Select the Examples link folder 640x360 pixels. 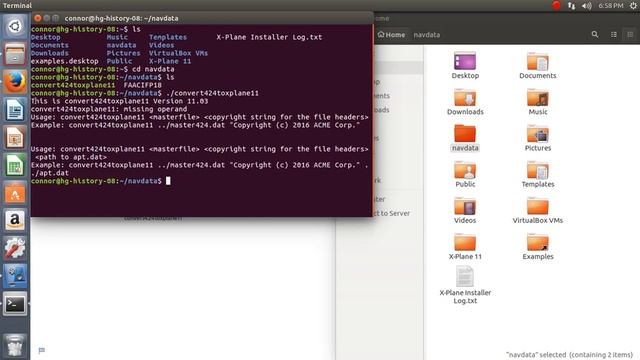(538, 247)
